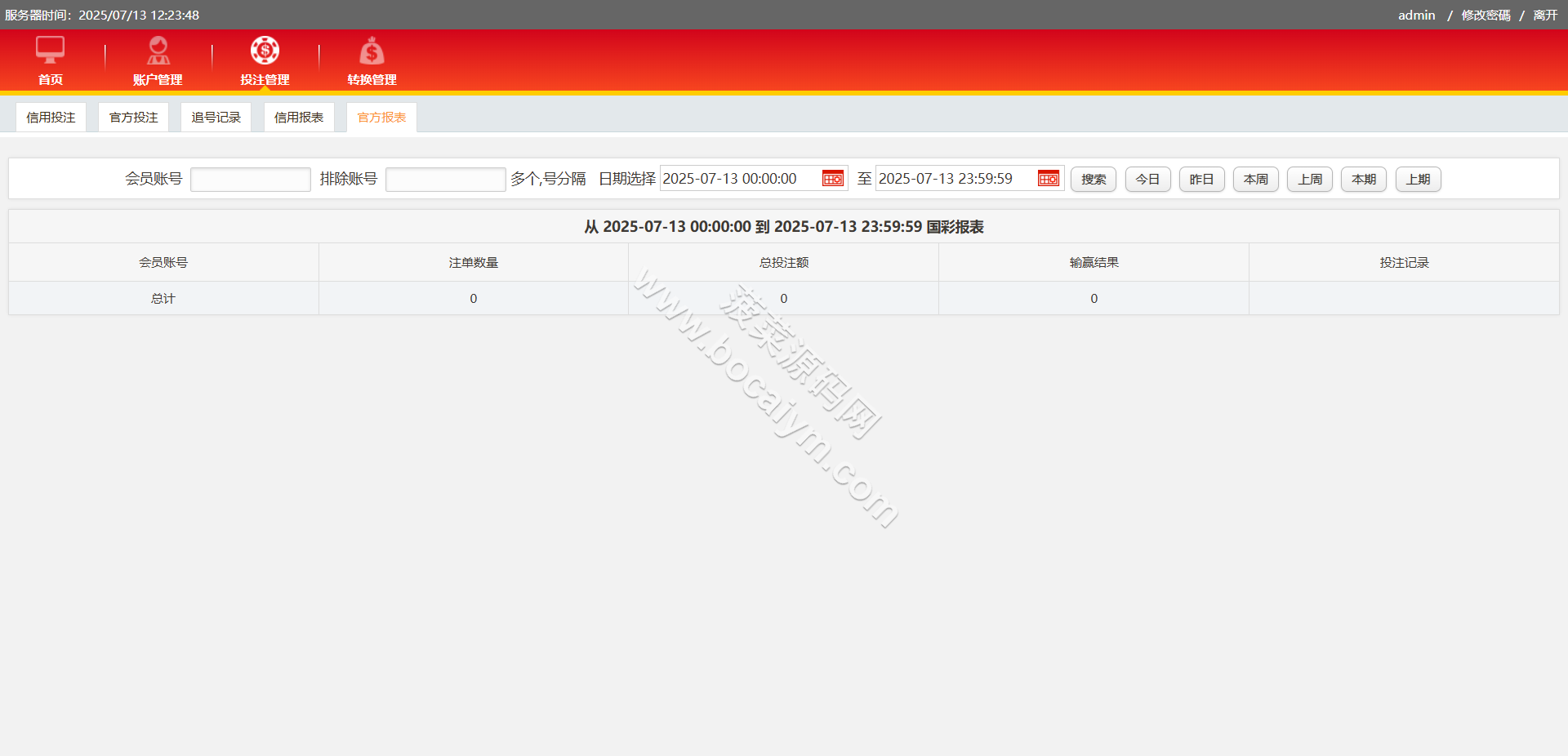The height and width of the screenshot is (756, 1568).
Task: Open the 修改密码 link
Action: click(1486, 15)
